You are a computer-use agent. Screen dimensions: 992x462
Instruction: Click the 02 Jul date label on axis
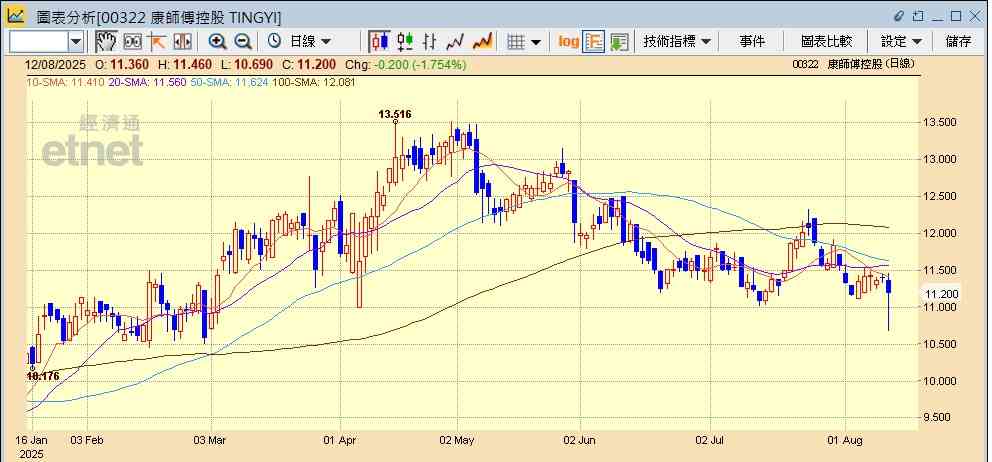coord(710,440)
